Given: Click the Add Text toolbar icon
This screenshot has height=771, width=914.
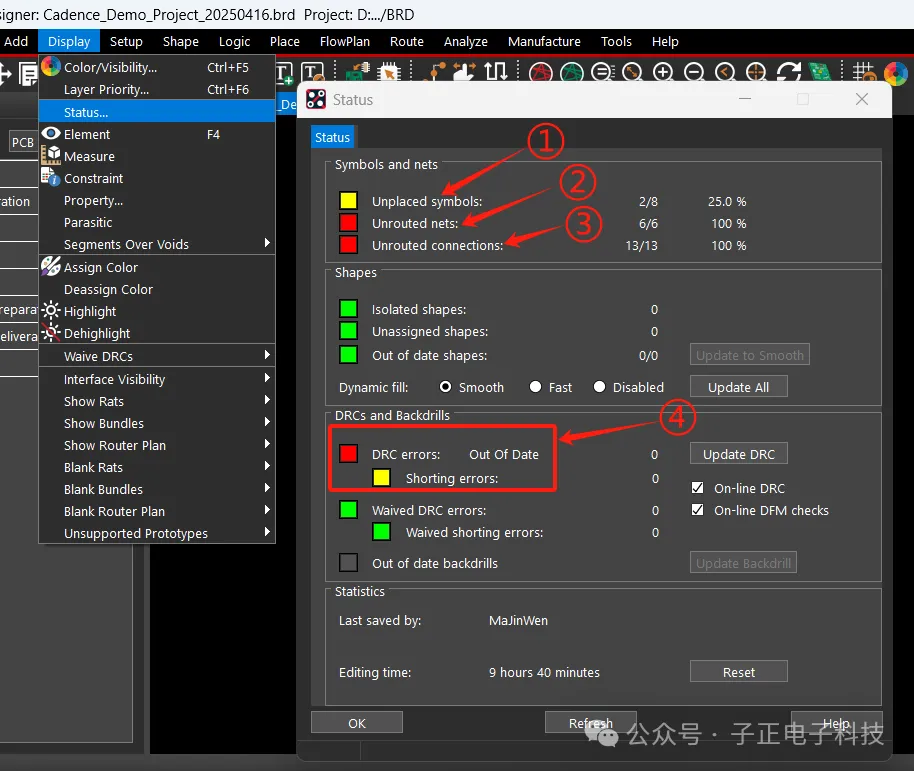Looking at the screenshot, I should [284, 72].
